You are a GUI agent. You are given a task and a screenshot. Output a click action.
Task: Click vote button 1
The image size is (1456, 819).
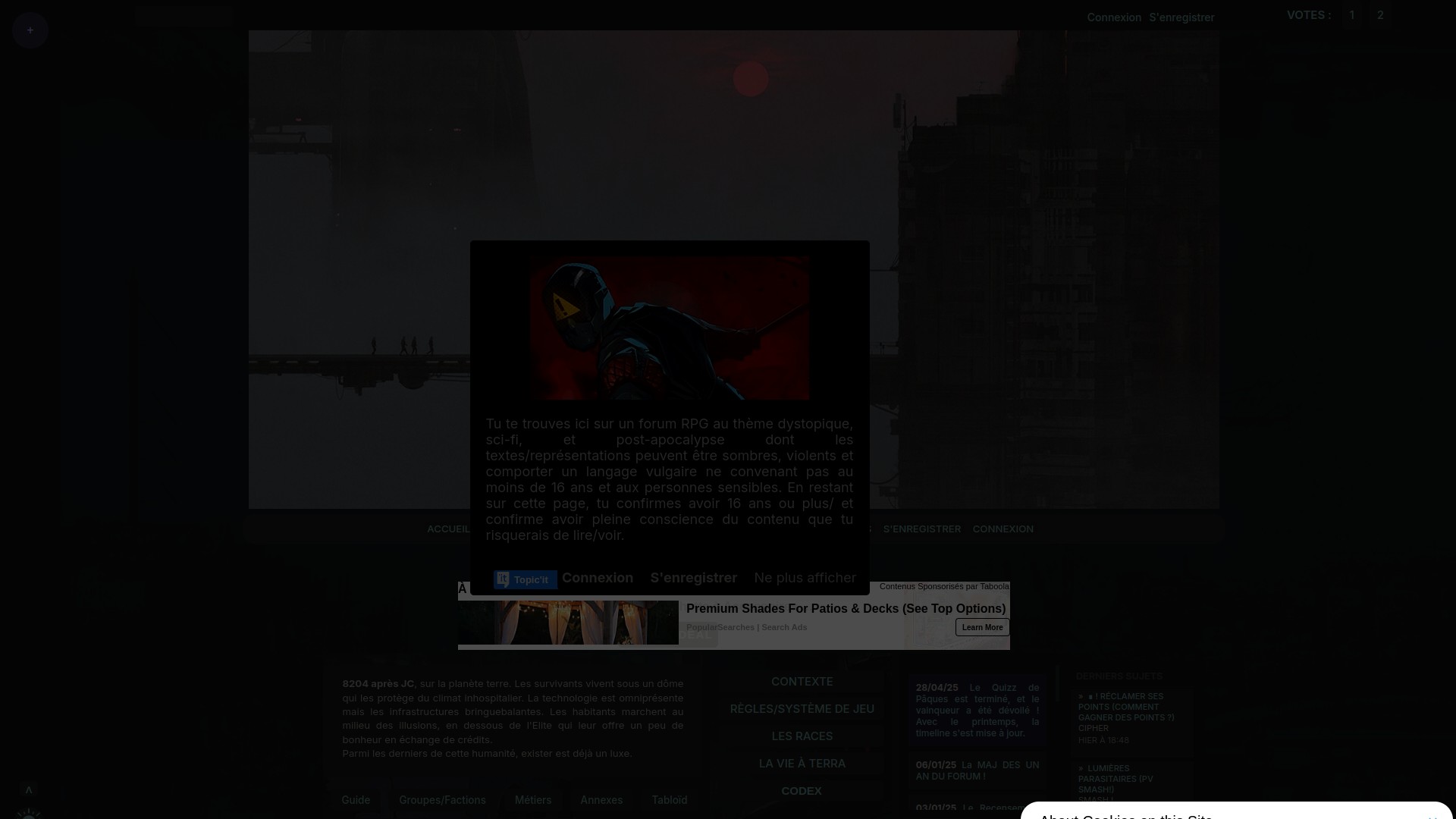coord(1351,15)
